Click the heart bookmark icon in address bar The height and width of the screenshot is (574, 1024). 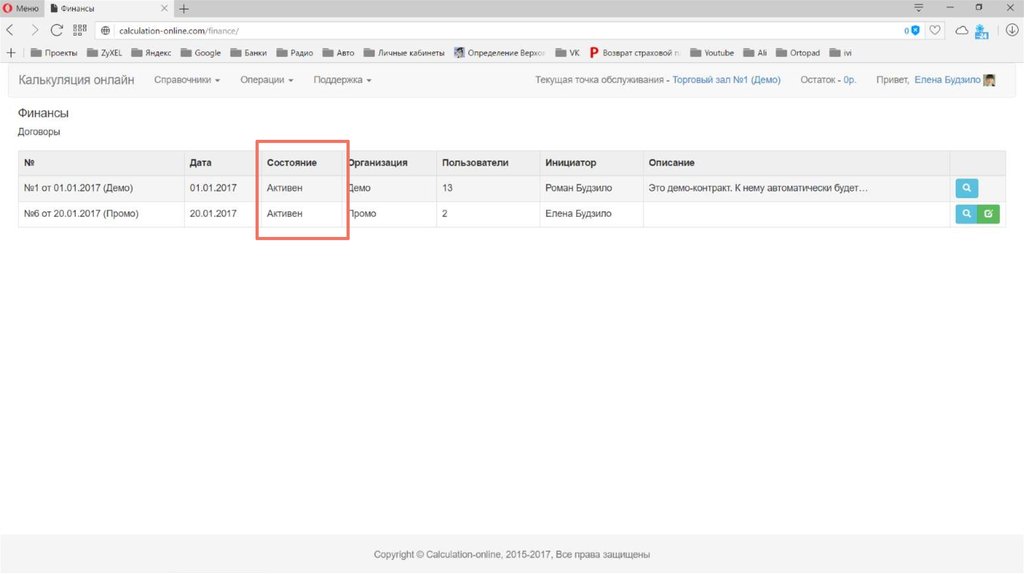pos(935,31)
